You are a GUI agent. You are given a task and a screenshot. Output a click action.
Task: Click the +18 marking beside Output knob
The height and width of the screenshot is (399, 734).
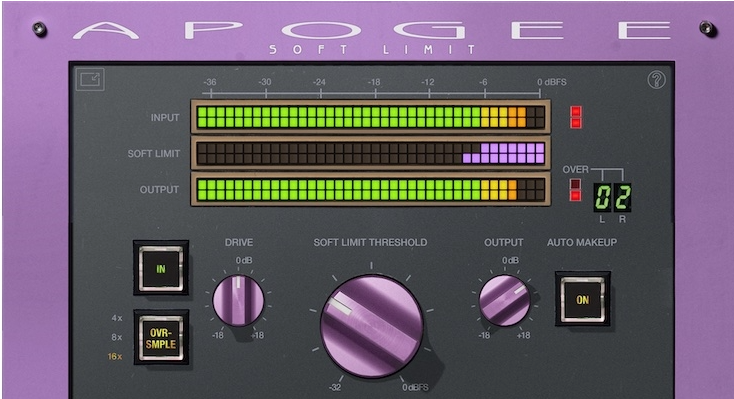(x=523, y=335)
